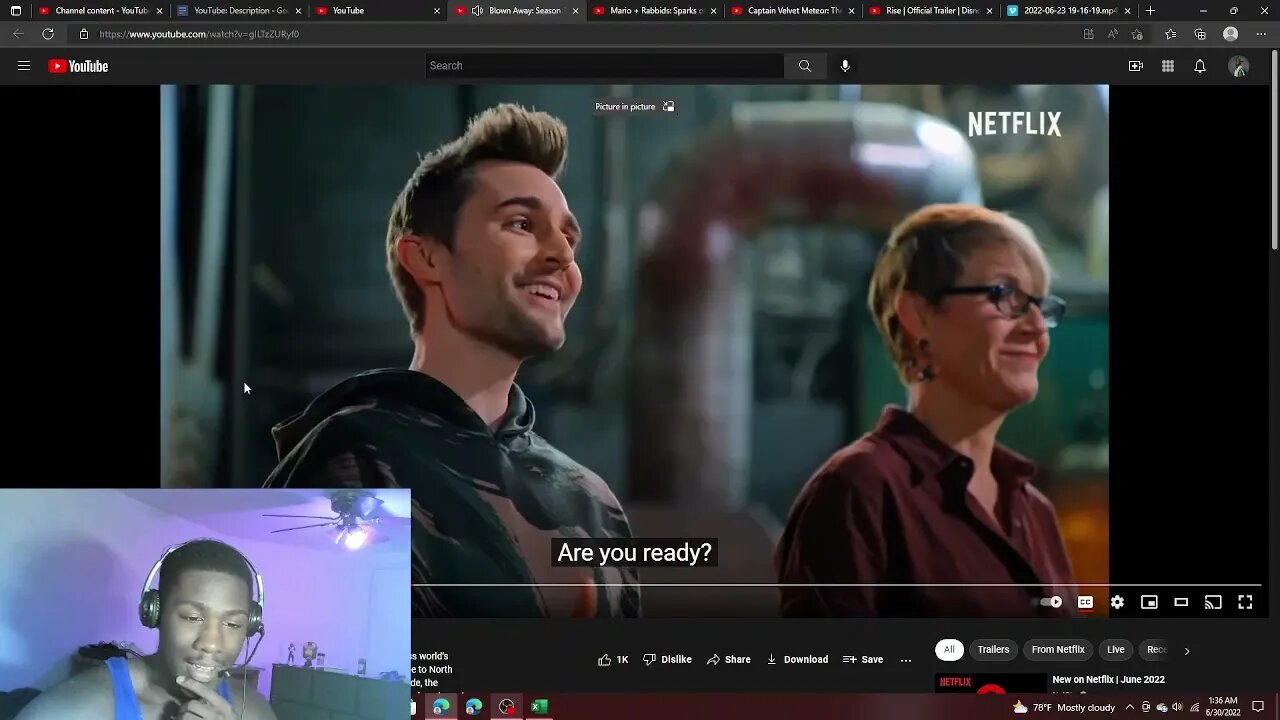Open Windows action center notifications
Viewport: 1280px width, 720px height.
point(1258,707)
